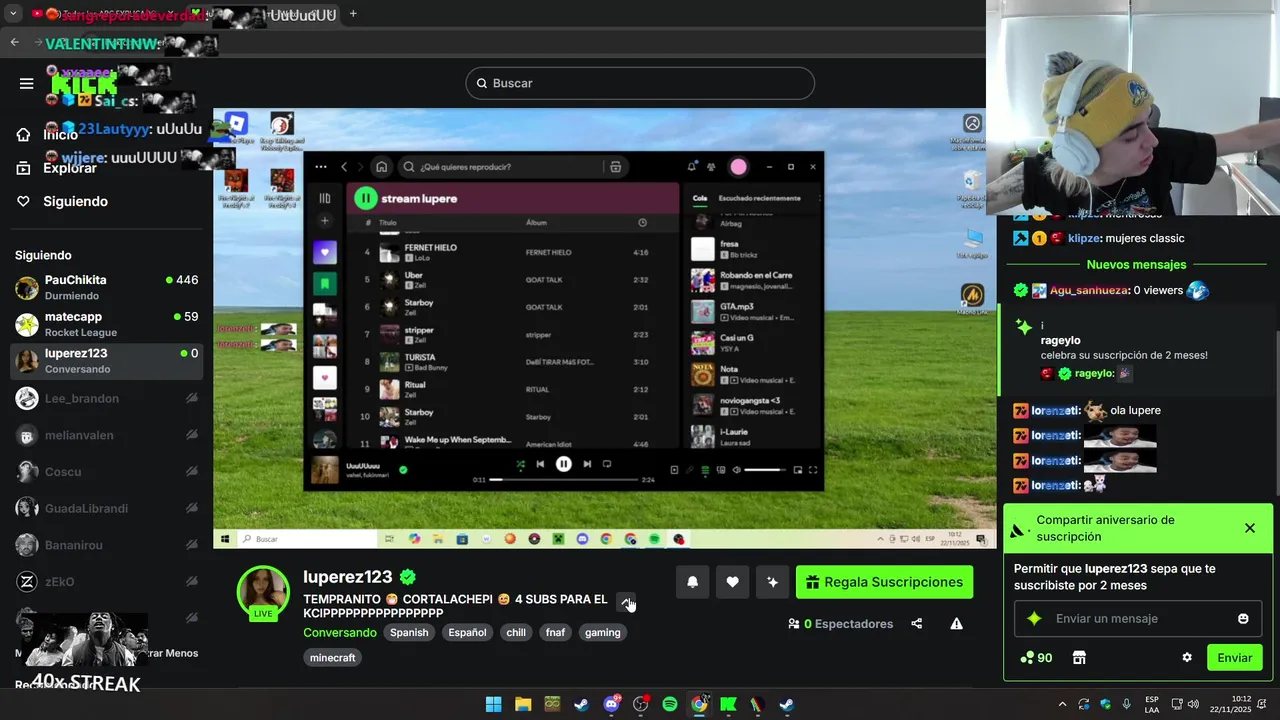Open offline channel Bananirou

point(106,545)
